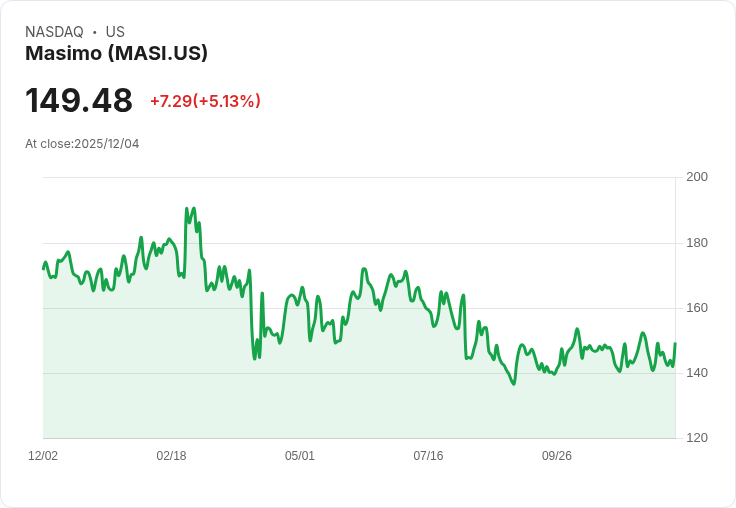The image size is (736, 508).
Task: Click the 200 y-axis label
Action: pyautogui.click(x=697, y=177)
